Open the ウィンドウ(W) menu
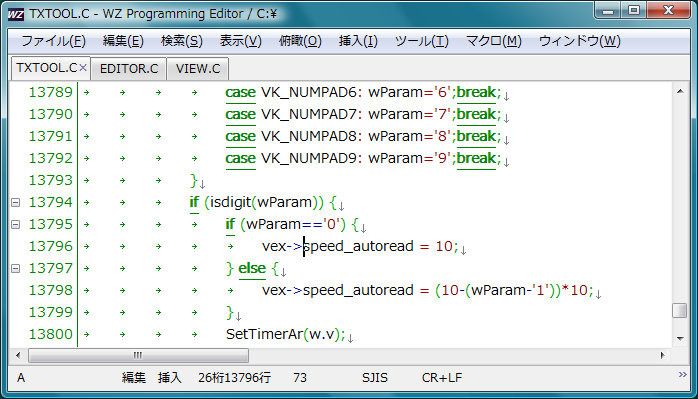Screen dimensions: 698x399 [x=579, y=41]
